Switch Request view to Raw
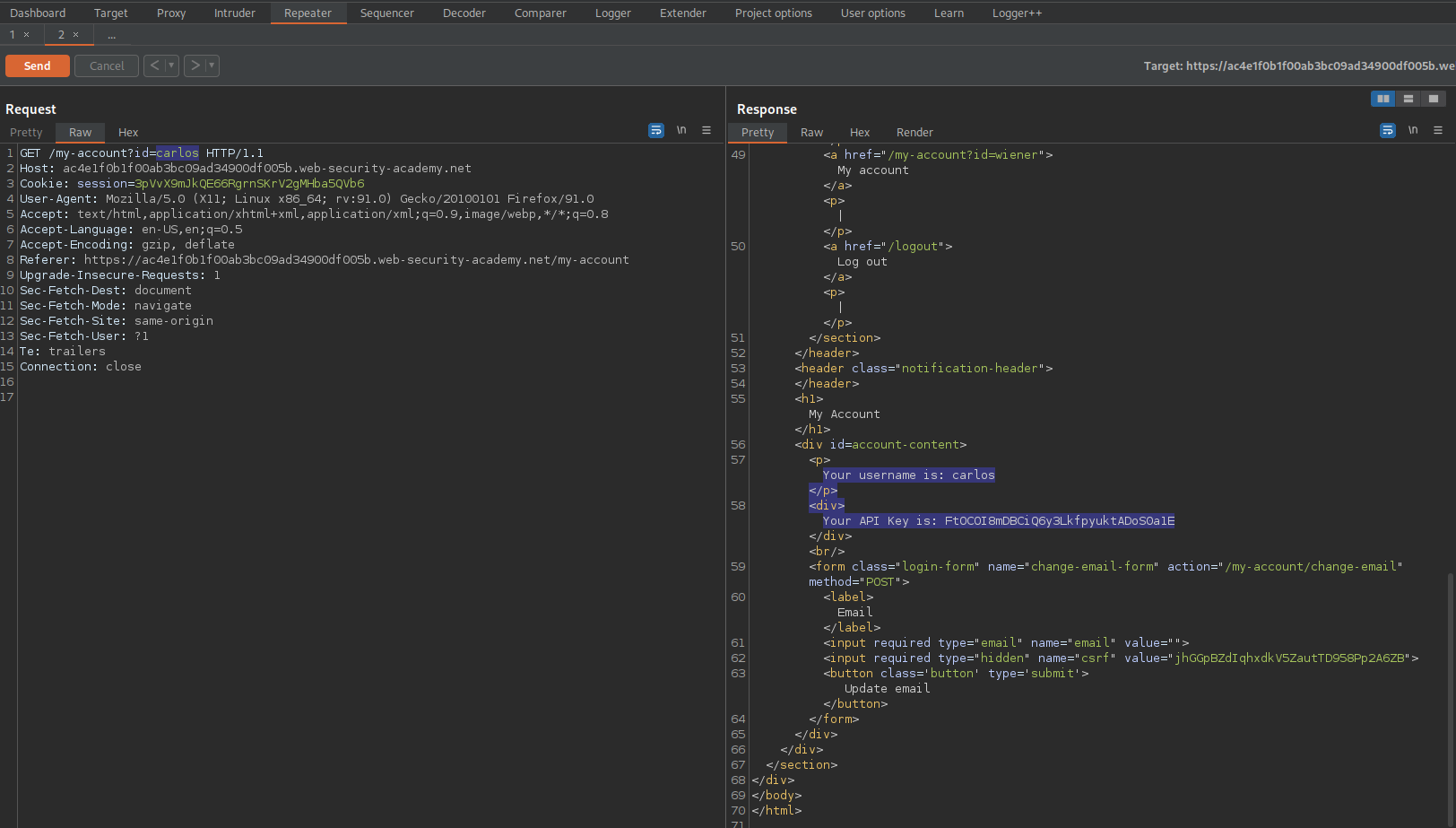 [x=80, y=132]
